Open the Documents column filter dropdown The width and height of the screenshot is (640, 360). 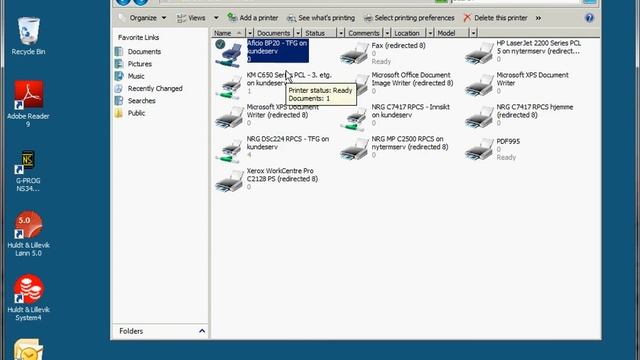coord(298,33)
